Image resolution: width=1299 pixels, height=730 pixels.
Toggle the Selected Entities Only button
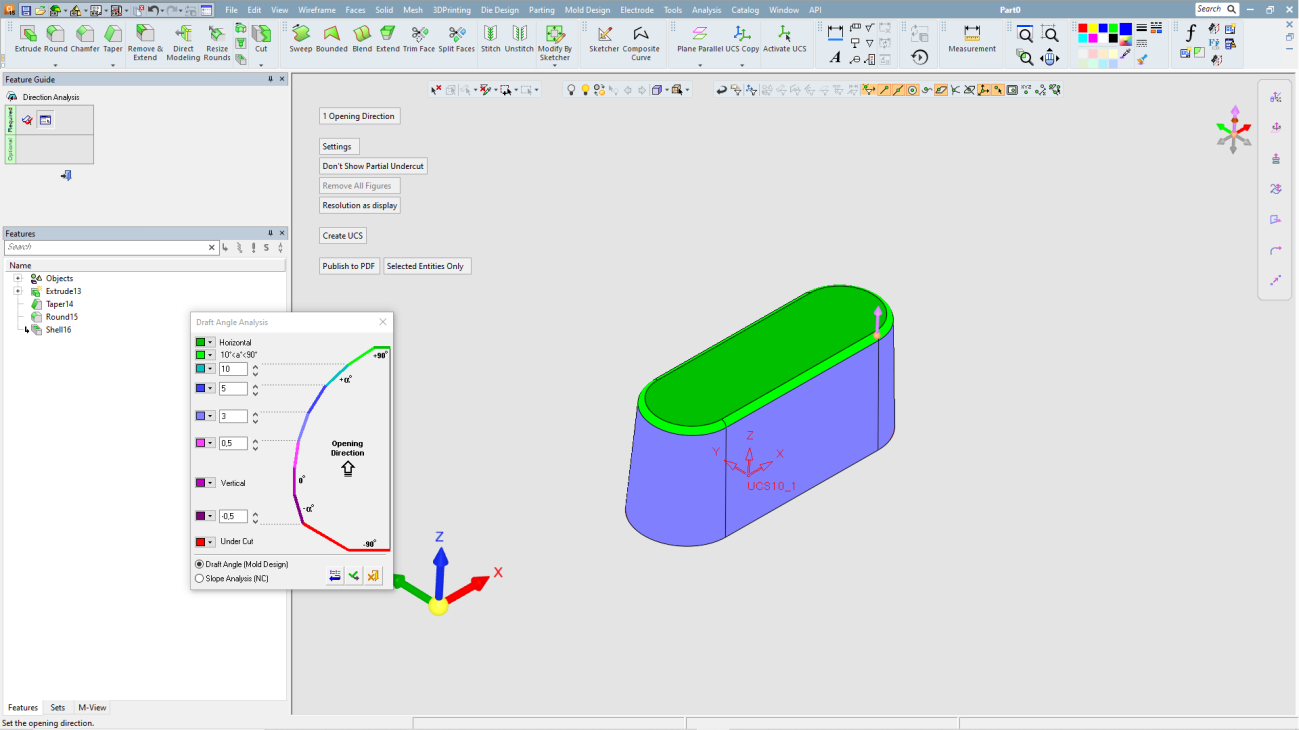pos(426,266)
